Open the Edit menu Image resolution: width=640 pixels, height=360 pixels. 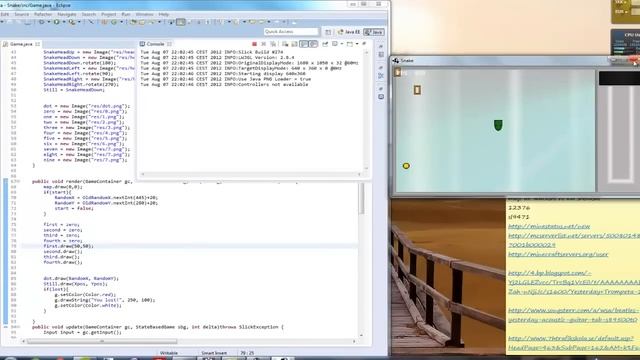(x=5, y=14)
